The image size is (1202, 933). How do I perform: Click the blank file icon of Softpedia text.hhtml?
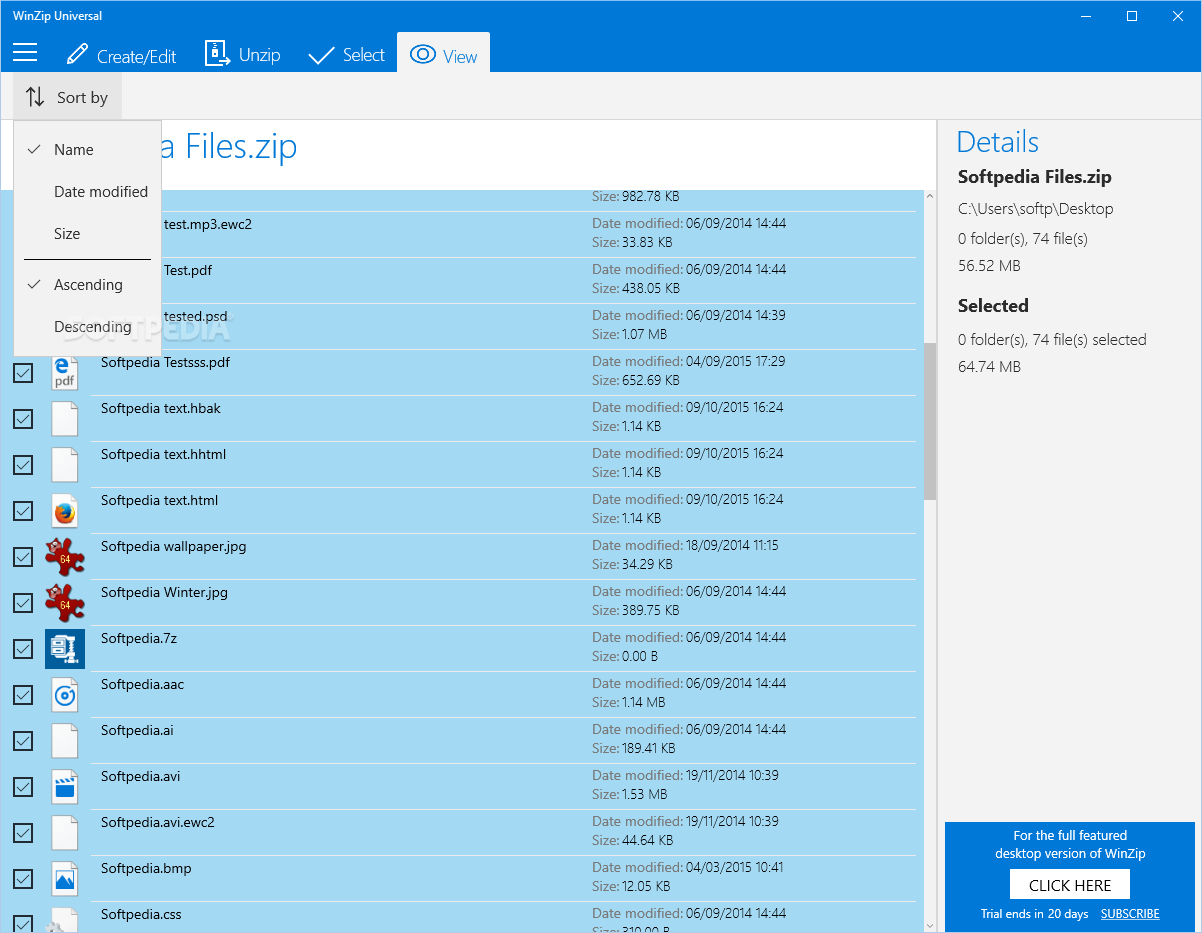[65, 465]
